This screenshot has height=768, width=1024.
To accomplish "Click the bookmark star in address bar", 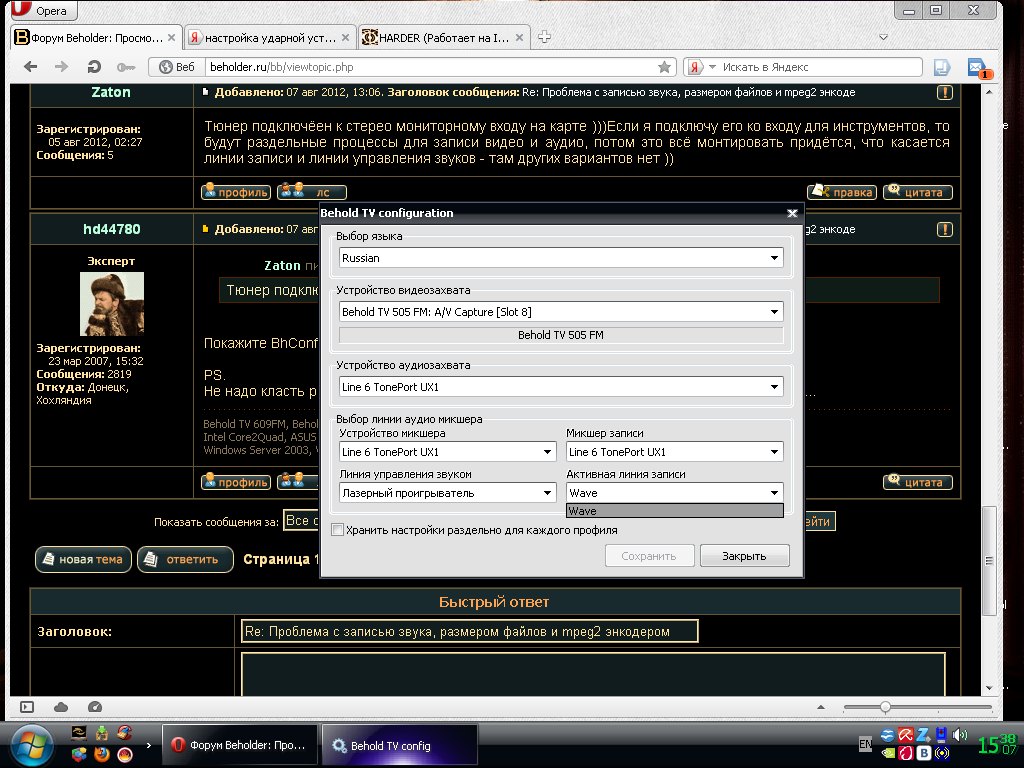I will [664, 67].
